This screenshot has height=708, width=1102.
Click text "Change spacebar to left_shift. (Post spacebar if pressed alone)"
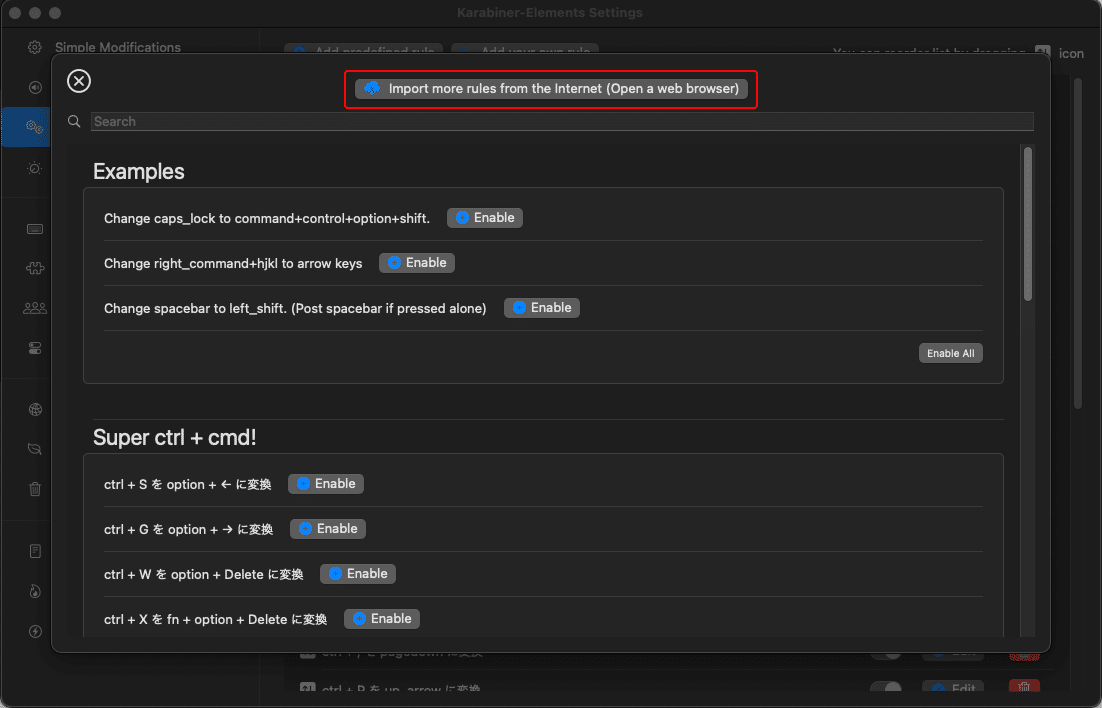[x=295, y=309]
